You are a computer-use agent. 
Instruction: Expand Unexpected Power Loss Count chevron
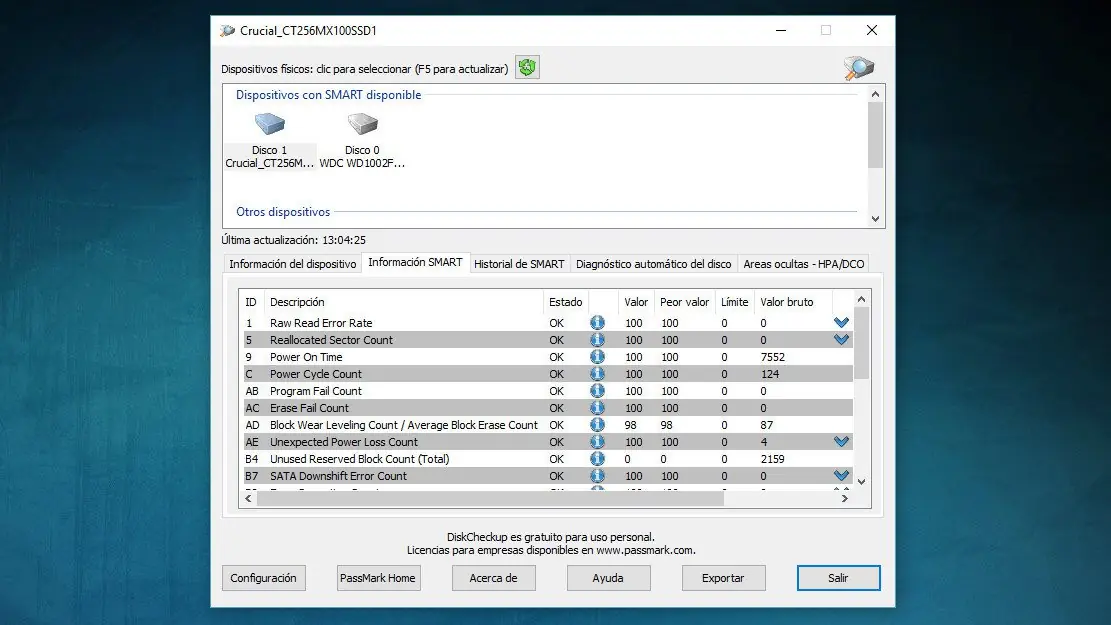(x=841, y=442)
